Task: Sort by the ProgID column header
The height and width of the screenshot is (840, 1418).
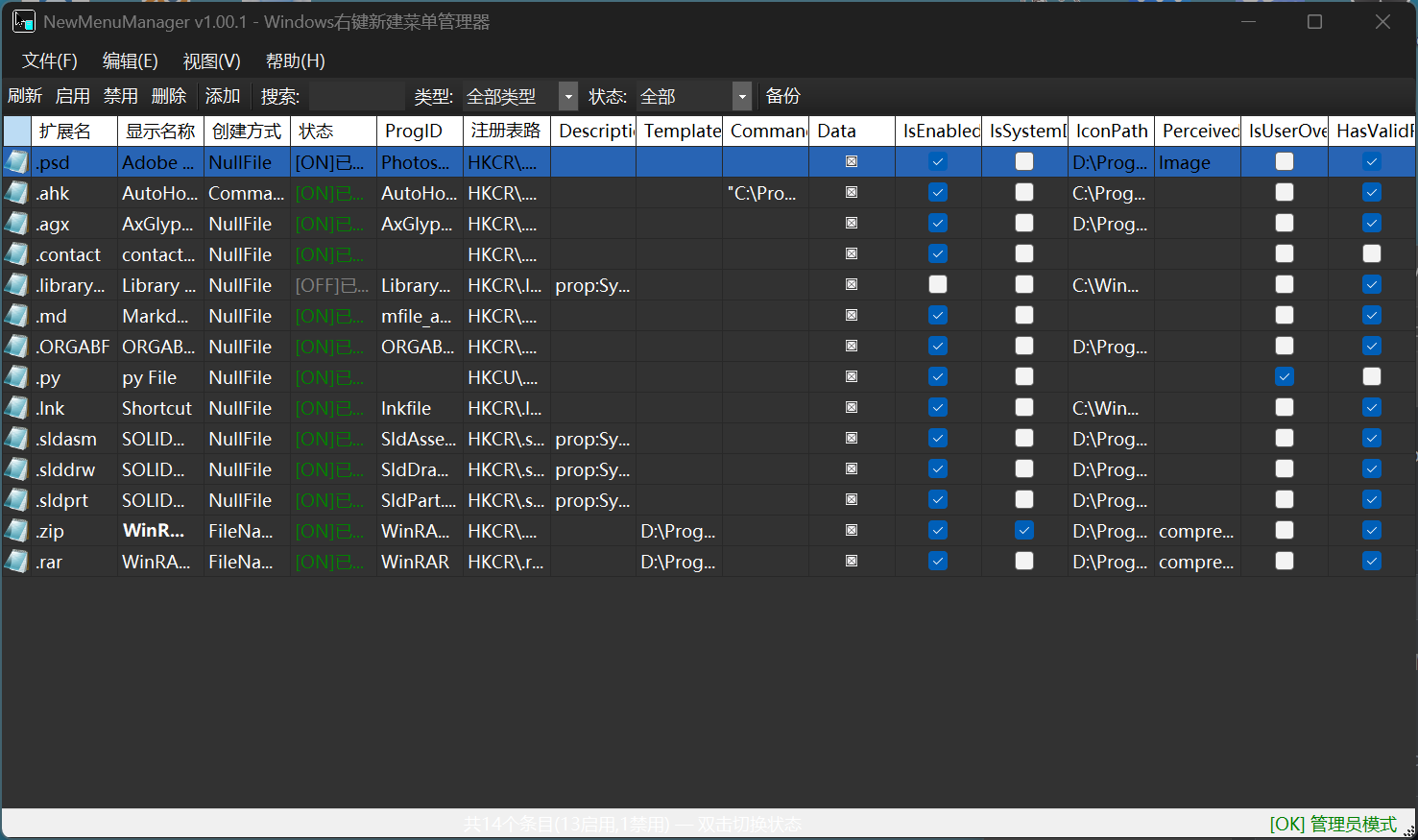Action: coord(420,131)
